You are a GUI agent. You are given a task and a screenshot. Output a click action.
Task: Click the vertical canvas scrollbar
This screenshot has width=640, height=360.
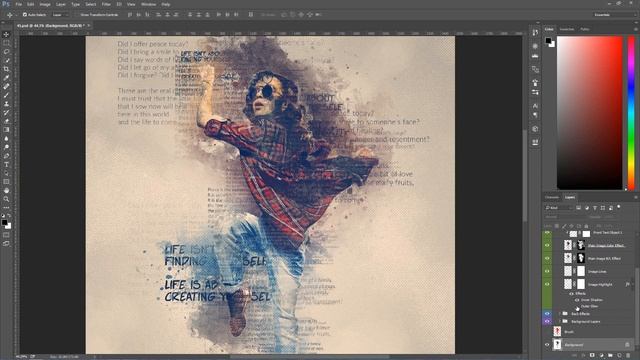point(525,176)
